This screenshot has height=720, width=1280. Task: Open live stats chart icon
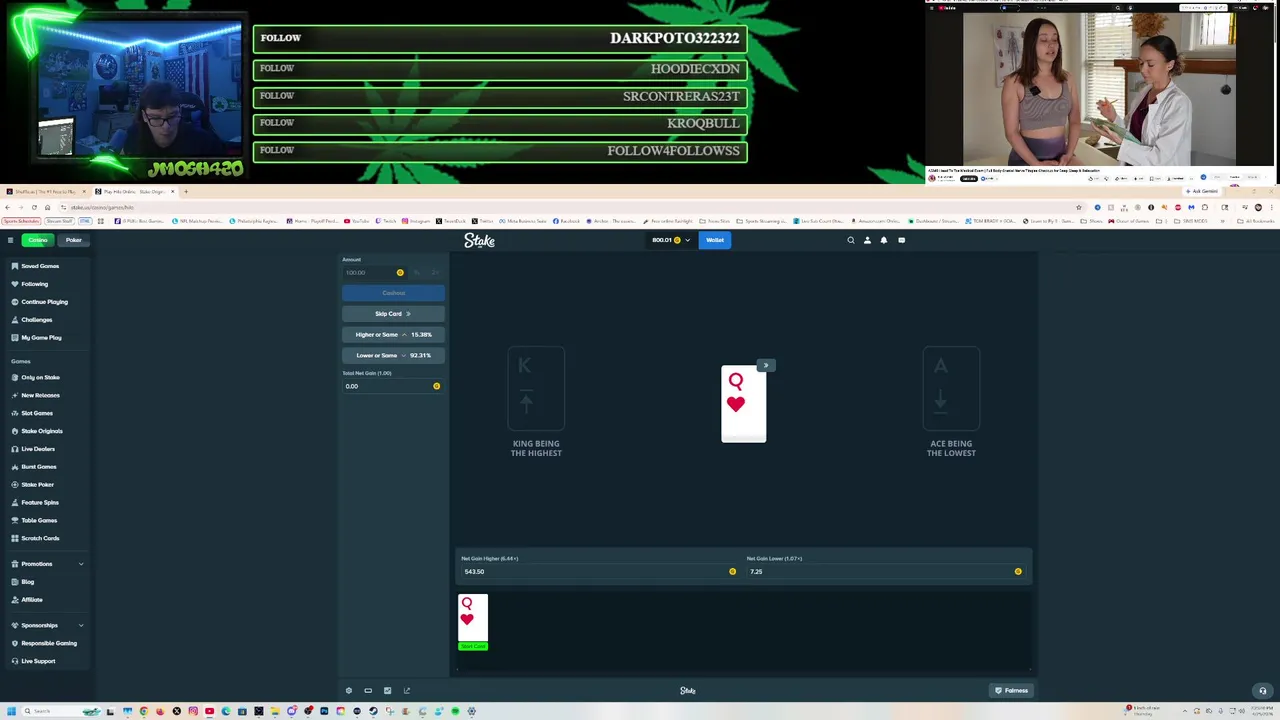[387, 691]
